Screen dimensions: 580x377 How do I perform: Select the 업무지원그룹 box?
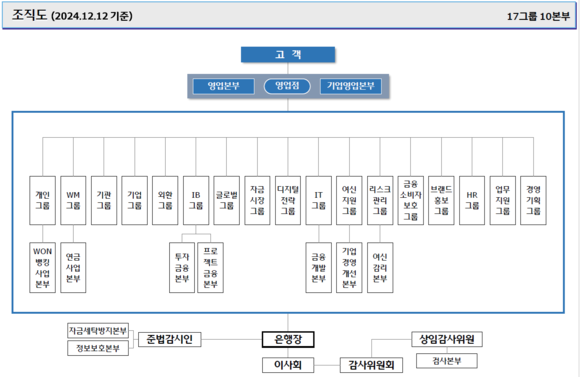(503, 201)
